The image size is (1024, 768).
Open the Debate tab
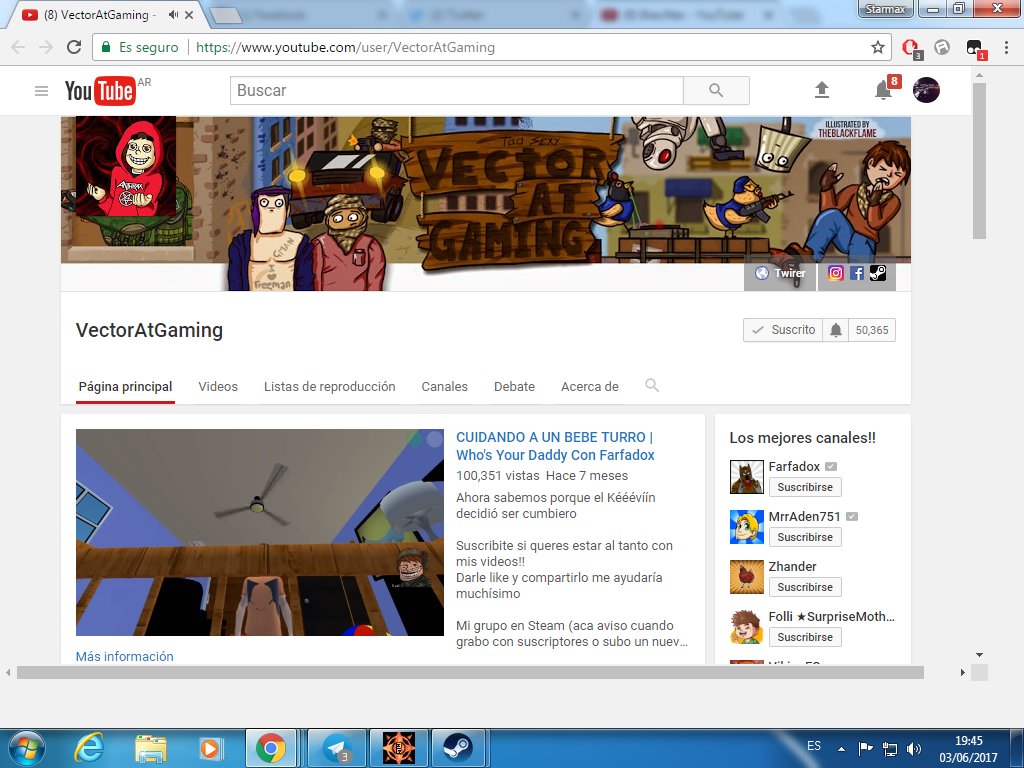tap(515, 387)
